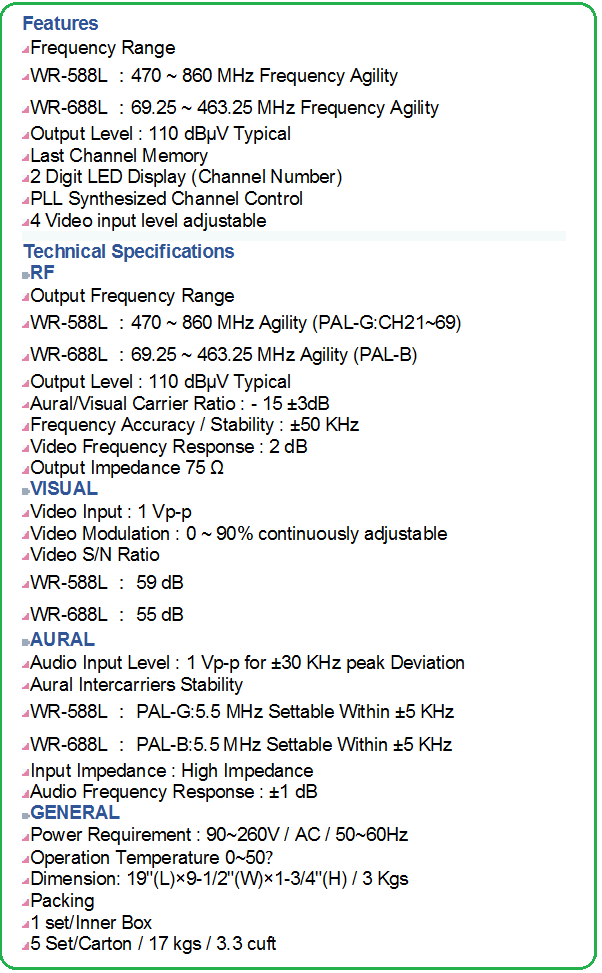Select the GENERAL section title
The height and width of the screenshot is (973, 602).
(x=75, y=812)
